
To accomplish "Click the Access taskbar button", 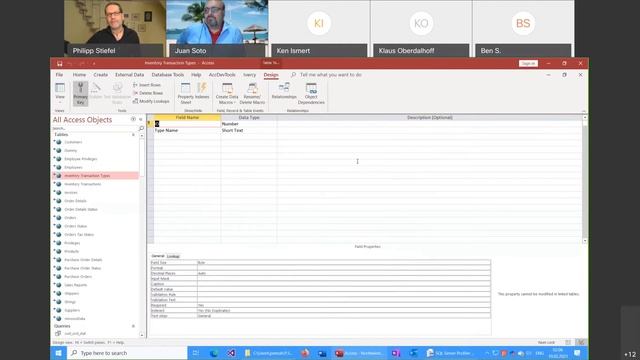I will 359,353.
